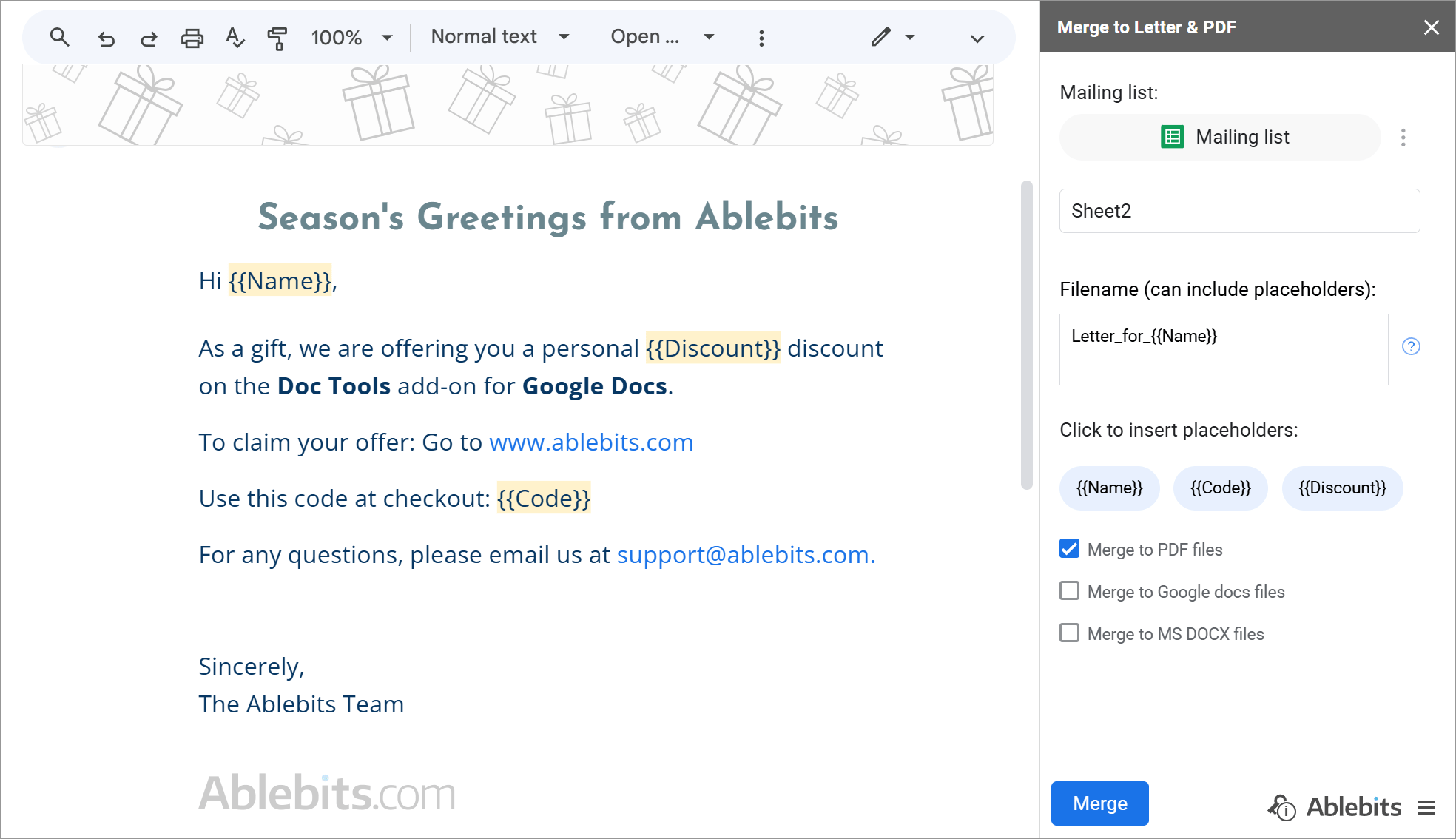This screenshot has height=839, width=1456.
Task: Enable Merge to MS DOCX files
Action: tap(1069, 633)
